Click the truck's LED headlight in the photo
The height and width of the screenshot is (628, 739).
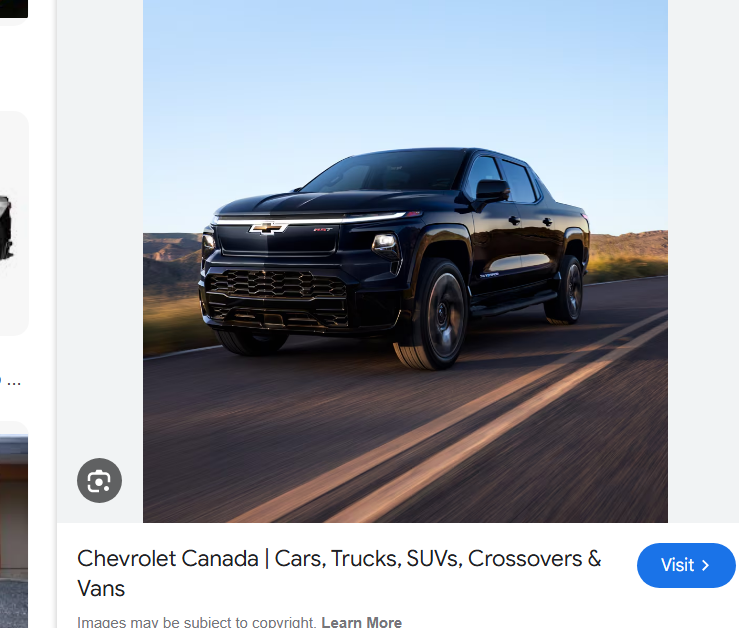[386, 243]
